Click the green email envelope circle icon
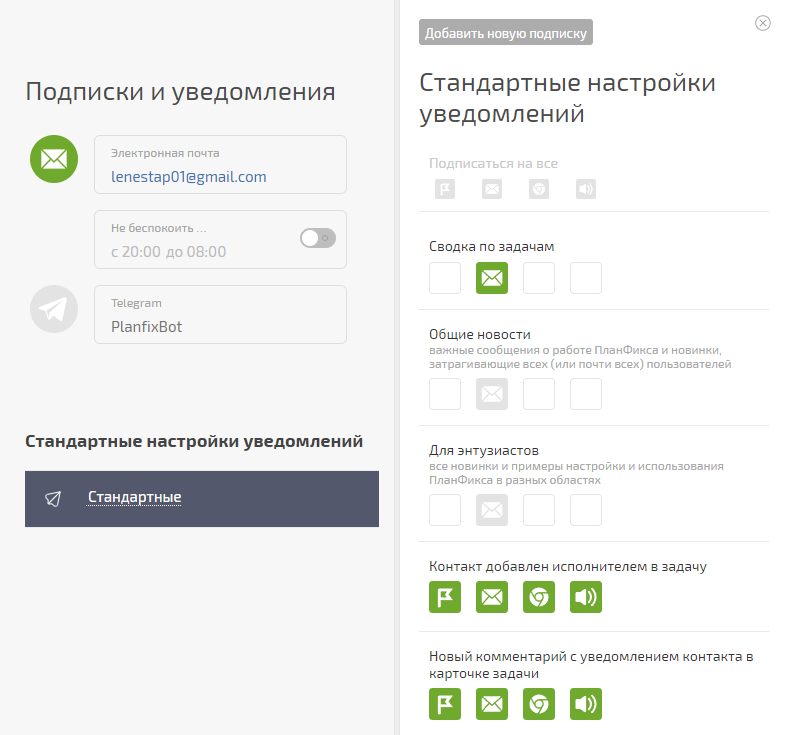788x735 pixels. [x=54, y=159]
